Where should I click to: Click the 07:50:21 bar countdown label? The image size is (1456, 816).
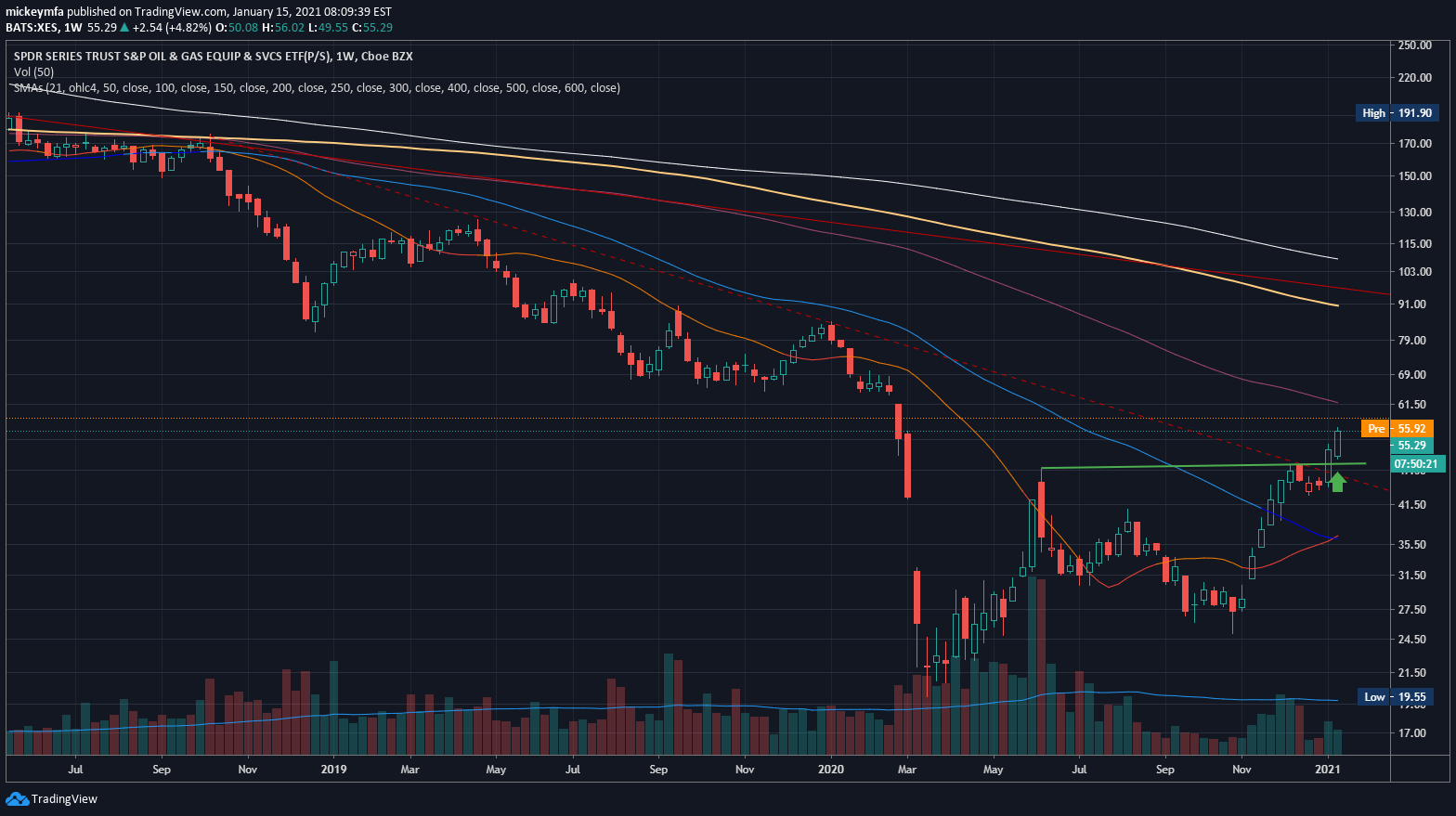[x=1417, y=463]
